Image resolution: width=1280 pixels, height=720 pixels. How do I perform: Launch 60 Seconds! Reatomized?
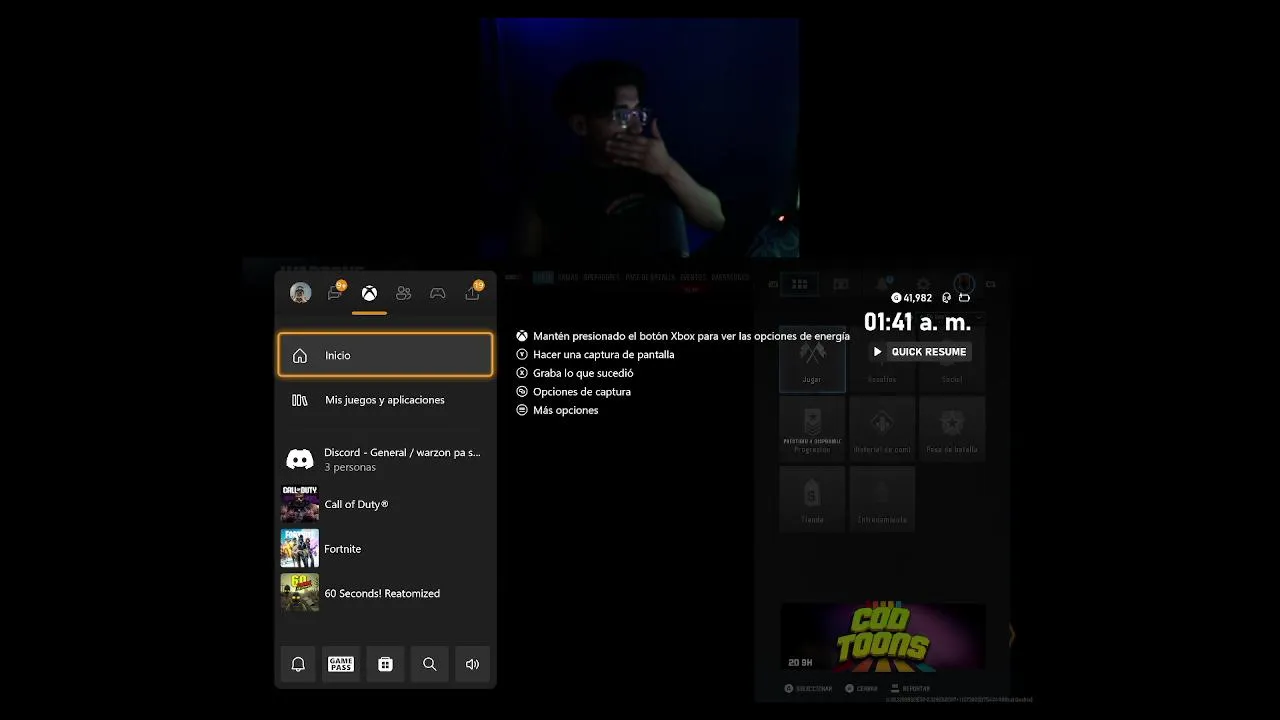coord(385,593)
